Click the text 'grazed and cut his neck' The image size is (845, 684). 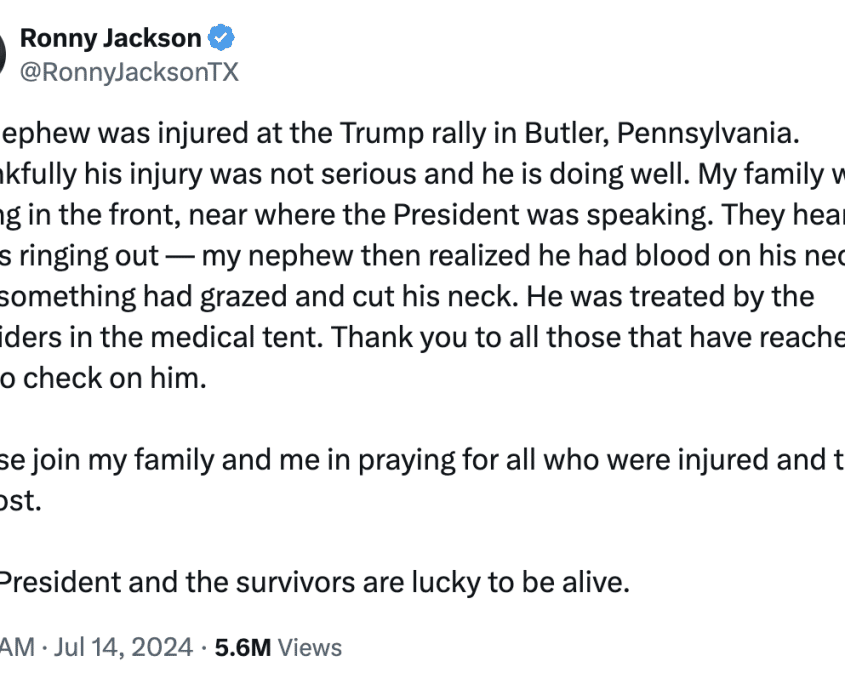click(356, 296)
